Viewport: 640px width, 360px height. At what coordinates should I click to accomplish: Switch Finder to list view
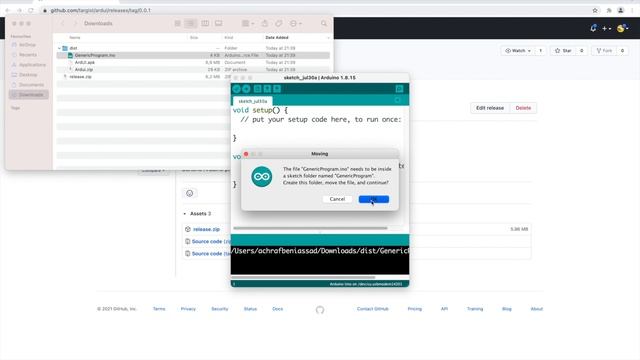coord(191,24)
